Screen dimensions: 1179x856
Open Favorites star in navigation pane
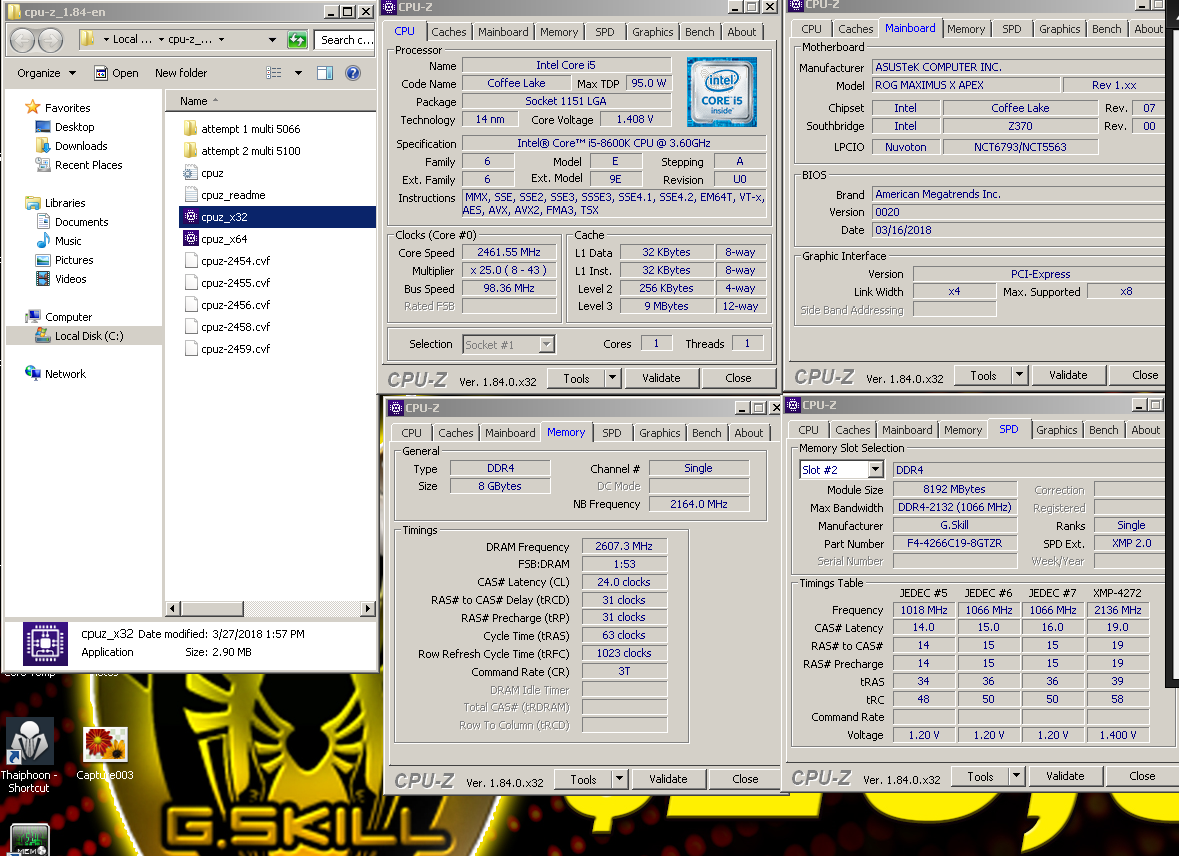[x=32, y=108]
